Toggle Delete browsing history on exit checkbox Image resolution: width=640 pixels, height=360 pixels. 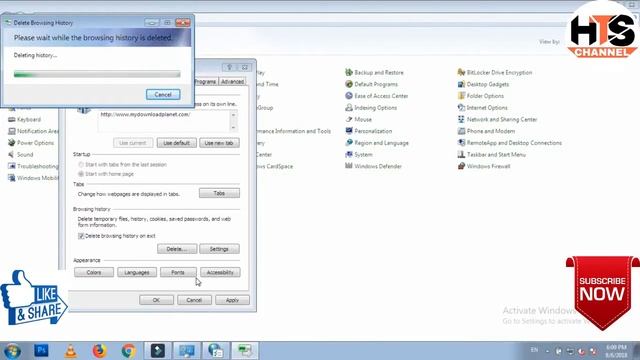[x=81, y=236]
